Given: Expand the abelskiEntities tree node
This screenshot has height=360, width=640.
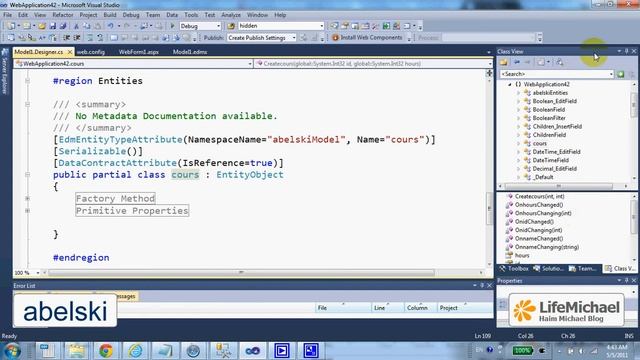Looking at the screenshot, I should coord(519,93).
